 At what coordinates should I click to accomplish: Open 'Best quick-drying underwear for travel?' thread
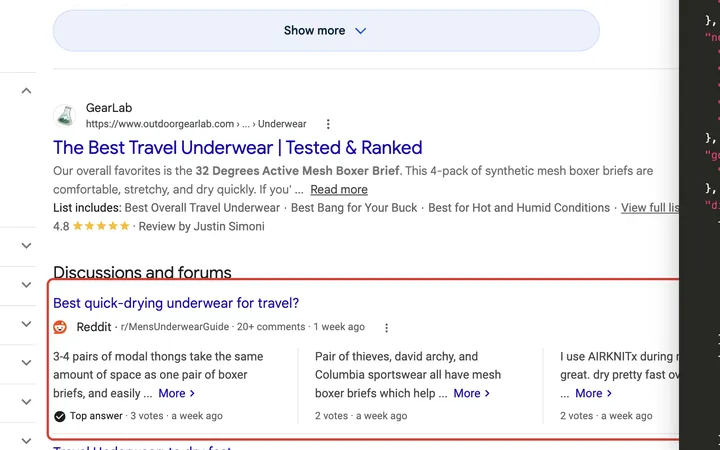click(176, 303)
